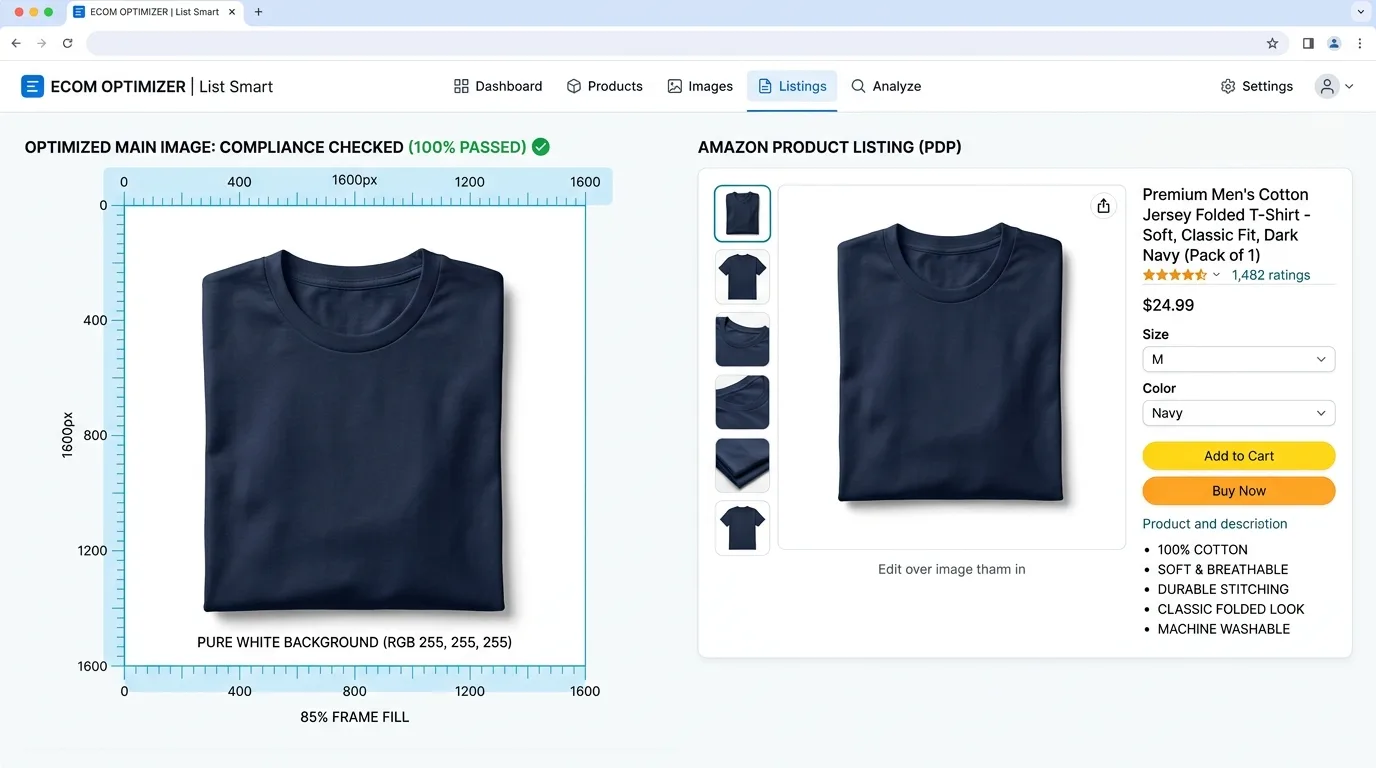Click the share icon on product image
Viewport: 1376px width, 768px height.
[1103, 205]
